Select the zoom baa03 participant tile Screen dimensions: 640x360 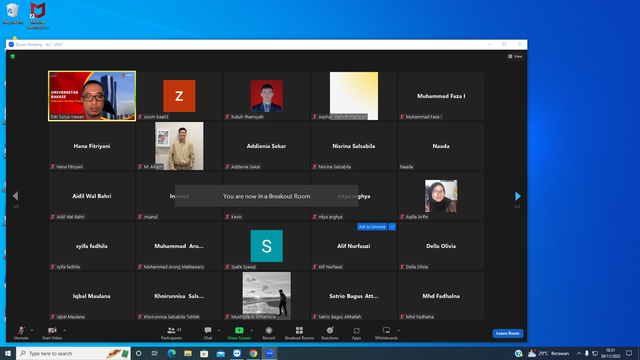[179, 96]
